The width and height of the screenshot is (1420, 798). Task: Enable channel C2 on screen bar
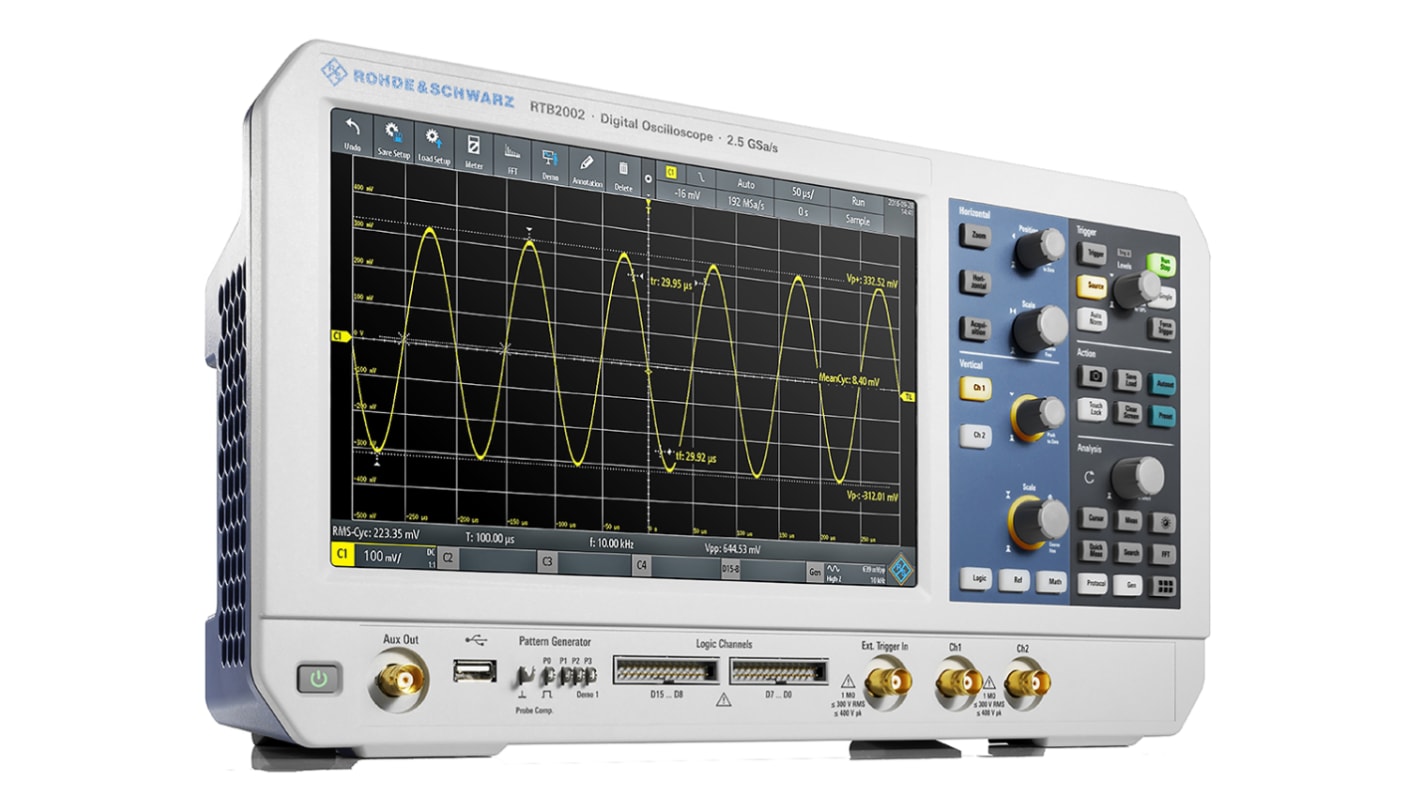tap(448, 559)
